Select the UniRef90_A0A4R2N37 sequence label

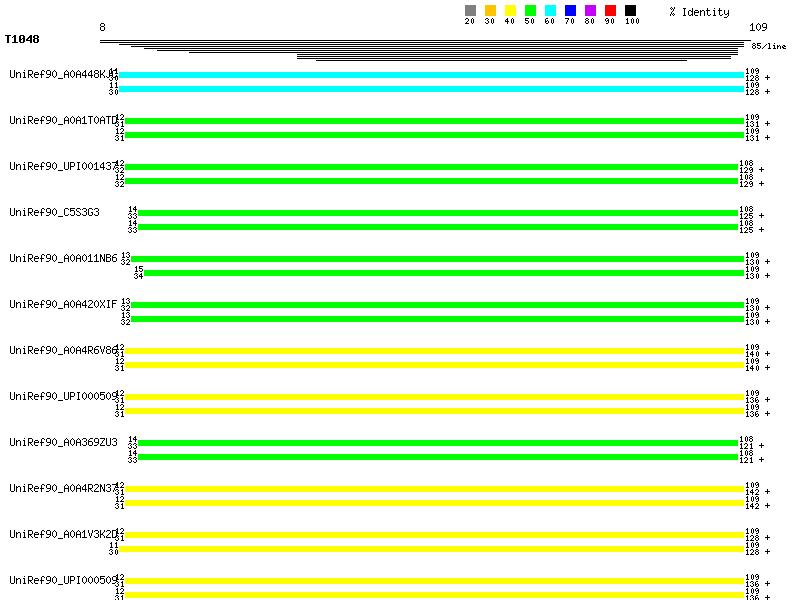pyautogui.click(x=63, y=488)
